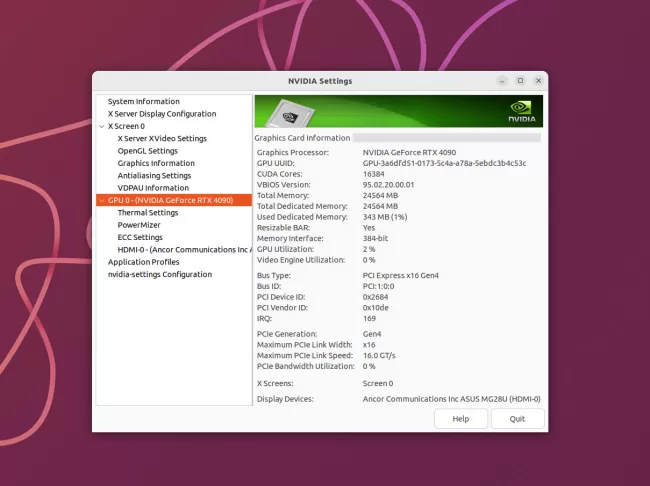Viewport: 650px width, 486px height.
Task: Click the Memory Interface 384-bit value
Action: [375, 238]
